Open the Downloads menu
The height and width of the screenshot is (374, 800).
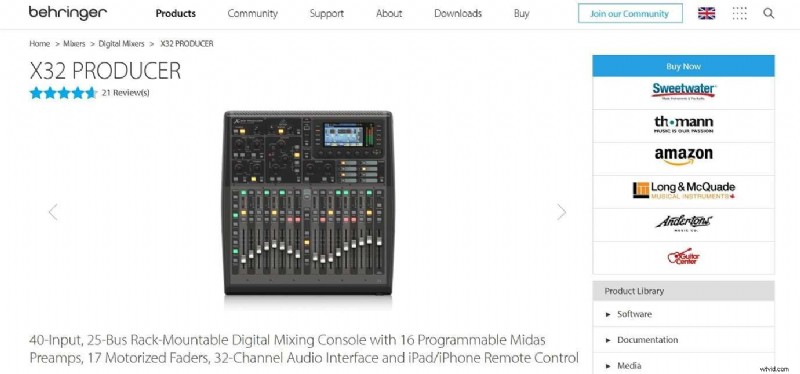click(x=458, y=14)
